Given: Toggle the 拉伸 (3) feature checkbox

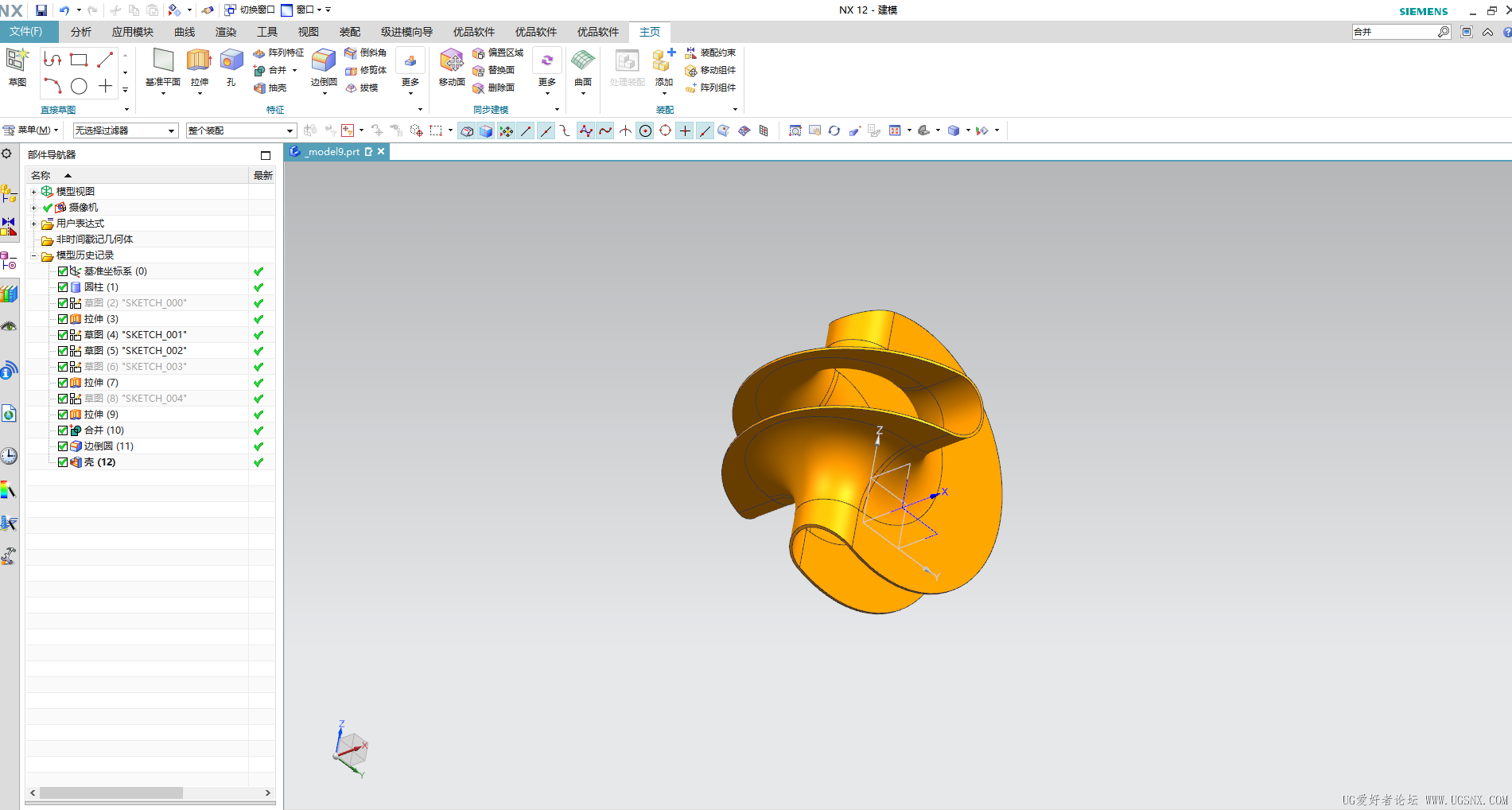Looking at the screenshot, I should (x=63, y=319).
